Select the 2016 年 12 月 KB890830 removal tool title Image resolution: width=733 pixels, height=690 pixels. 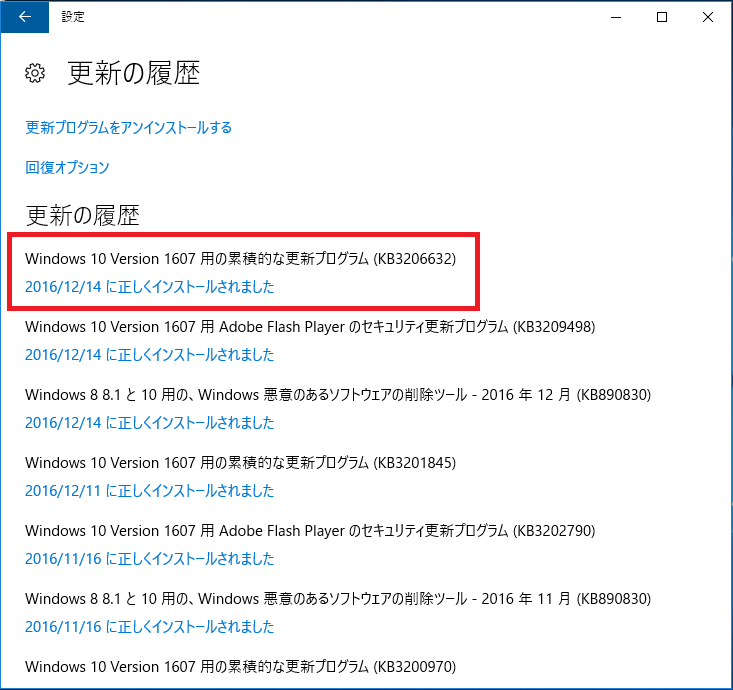[x=338, y=395]
